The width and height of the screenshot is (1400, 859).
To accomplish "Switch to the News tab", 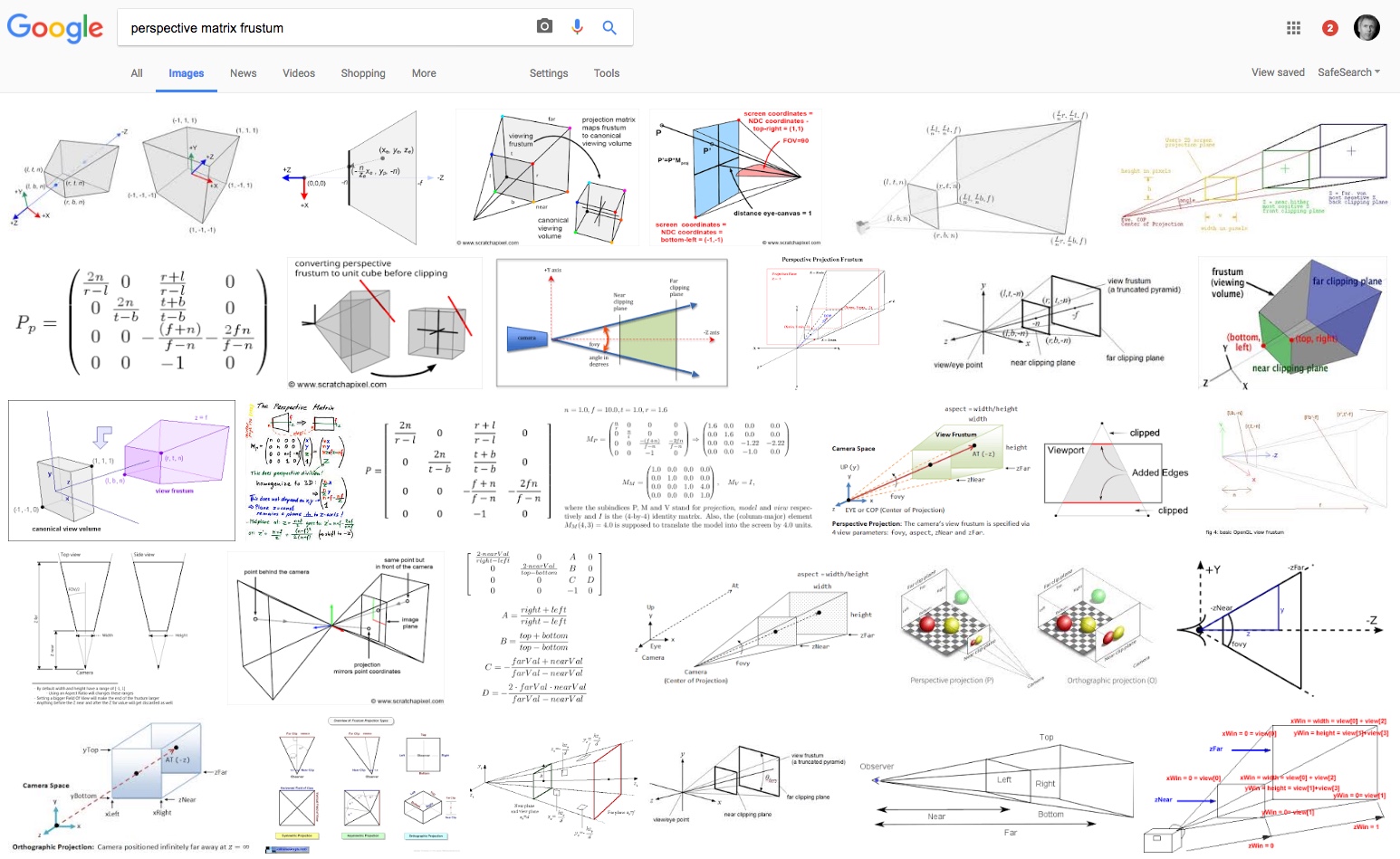I will tap(243, 73).
